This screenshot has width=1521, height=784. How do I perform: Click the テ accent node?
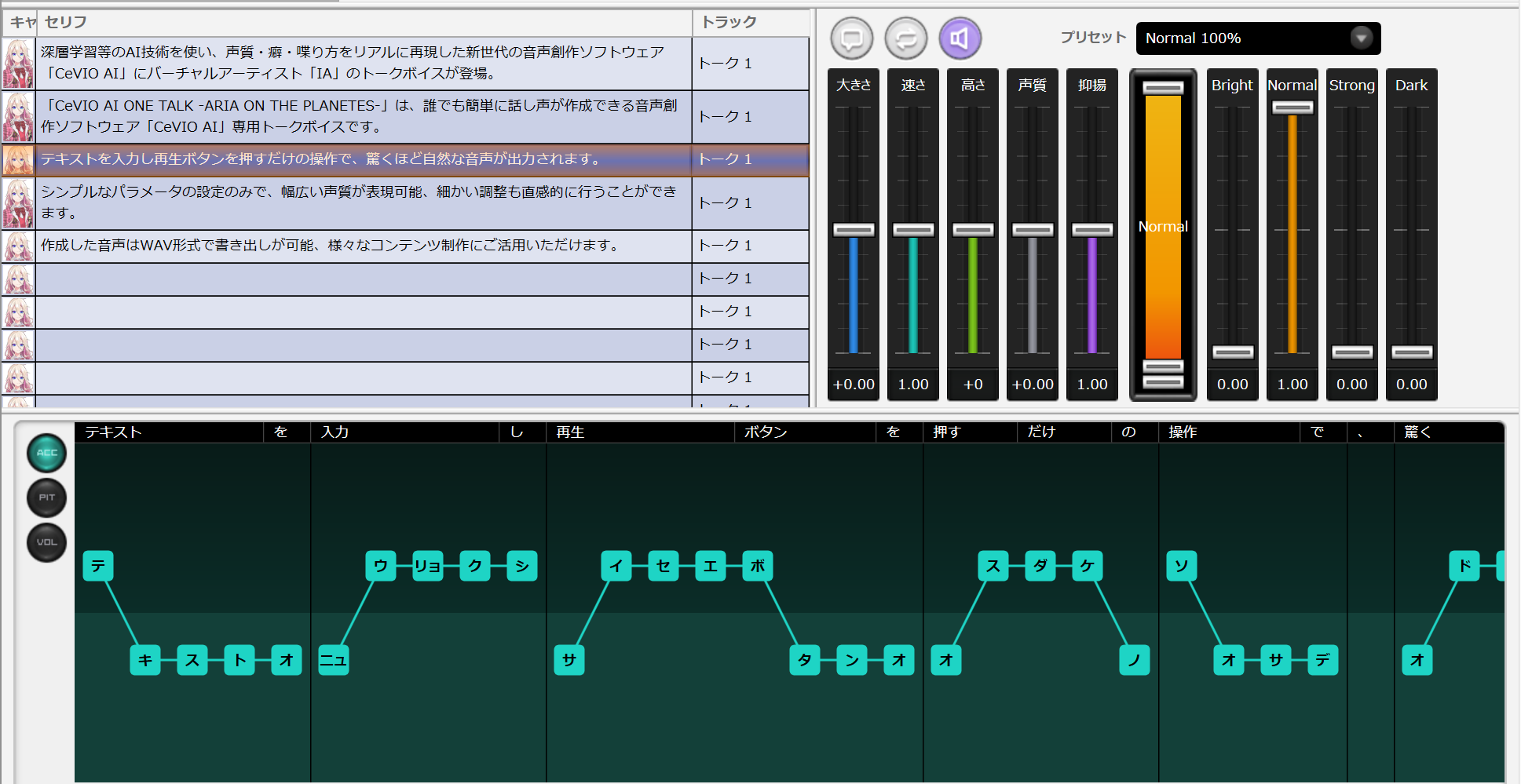[98, 566]
